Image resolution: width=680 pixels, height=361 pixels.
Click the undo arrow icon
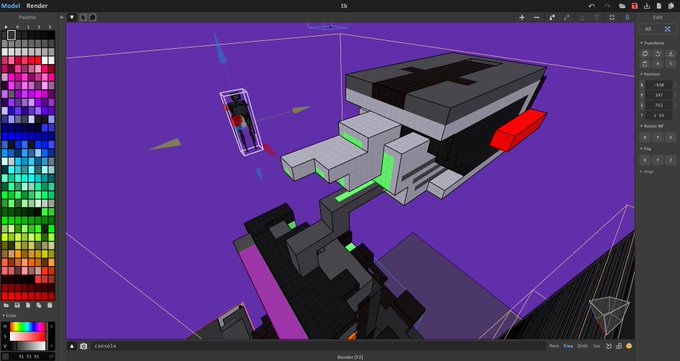click(592, 6)
